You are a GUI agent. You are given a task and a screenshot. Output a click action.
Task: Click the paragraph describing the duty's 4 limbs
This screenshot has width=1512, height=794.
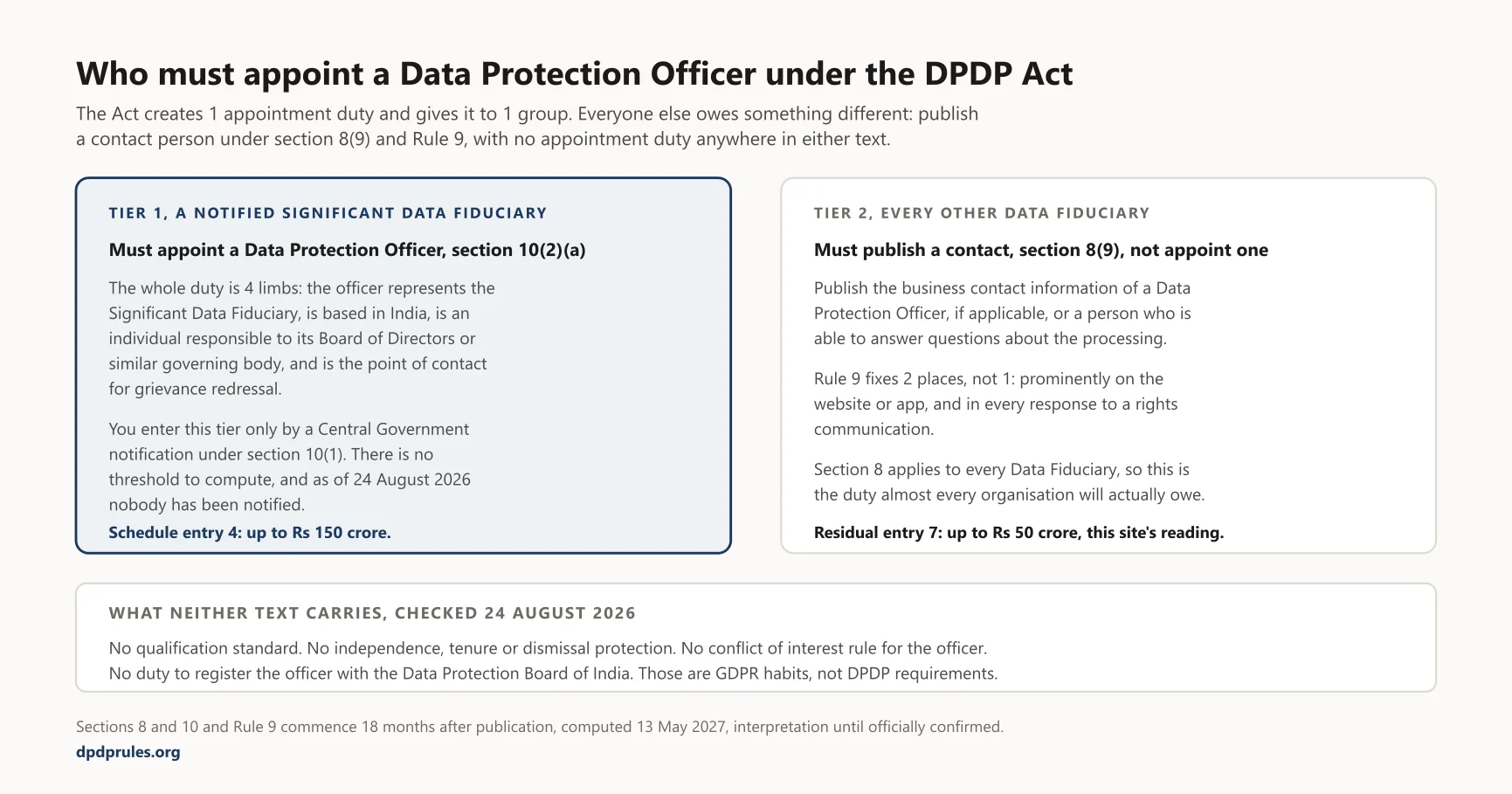click(301, 338)
